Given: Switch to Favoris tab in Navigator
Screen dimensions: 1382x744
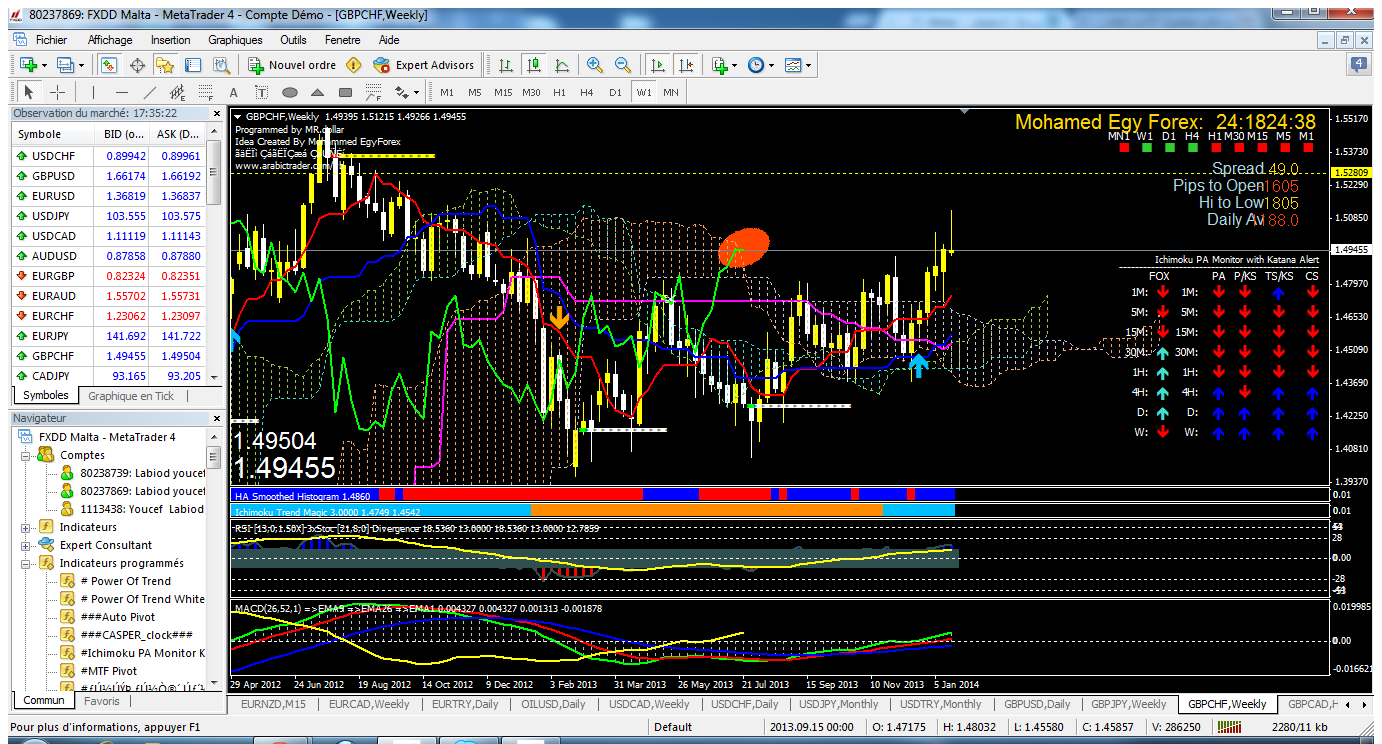Looking at the screenshot, I should click(x=102, y=701).
